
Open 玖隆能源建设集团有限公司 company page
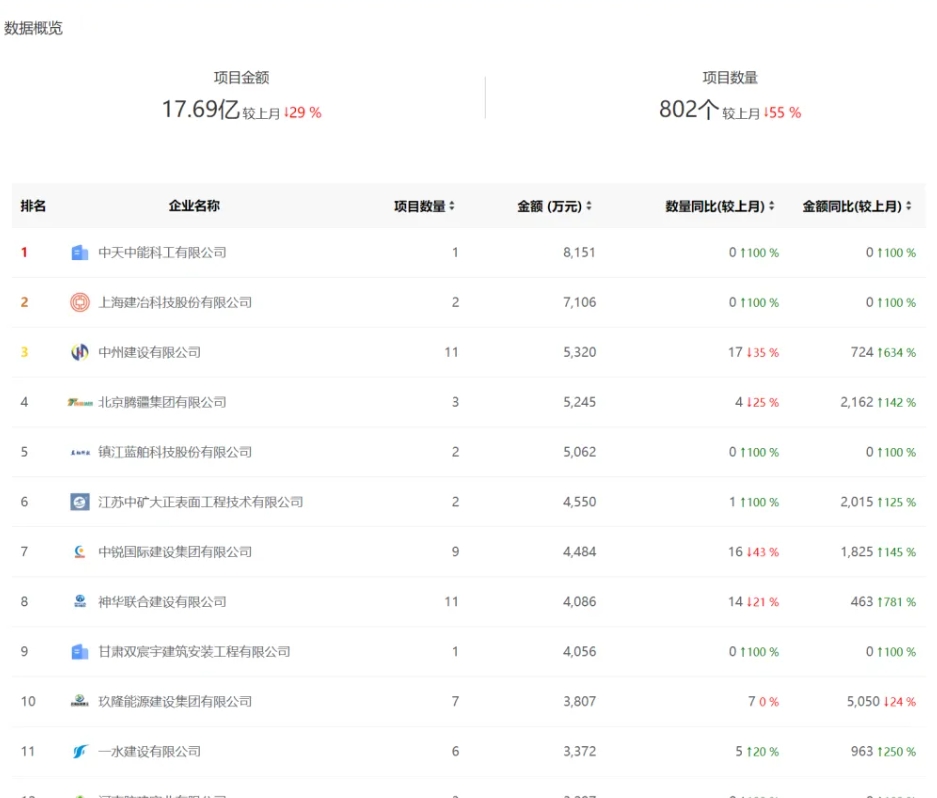coord(175,702)
